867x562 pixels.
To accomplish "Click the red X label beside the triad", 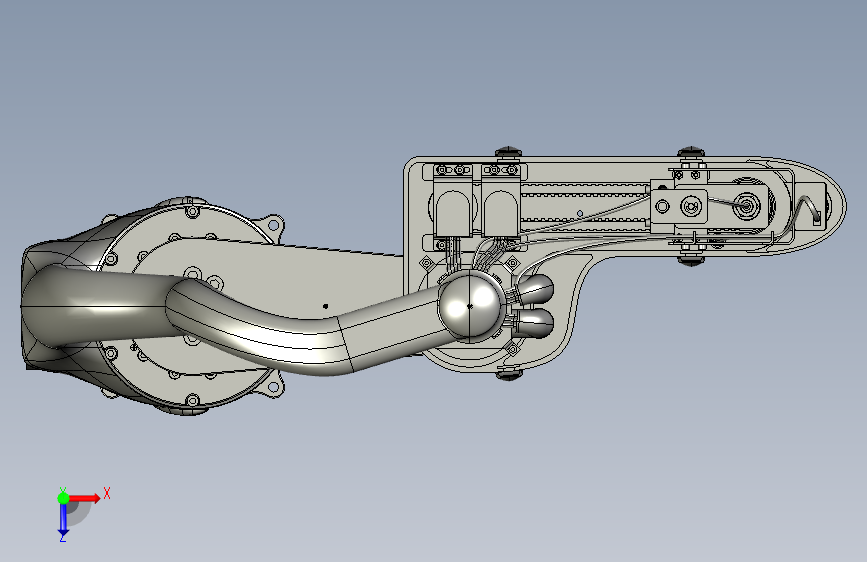I will (107, 493).
